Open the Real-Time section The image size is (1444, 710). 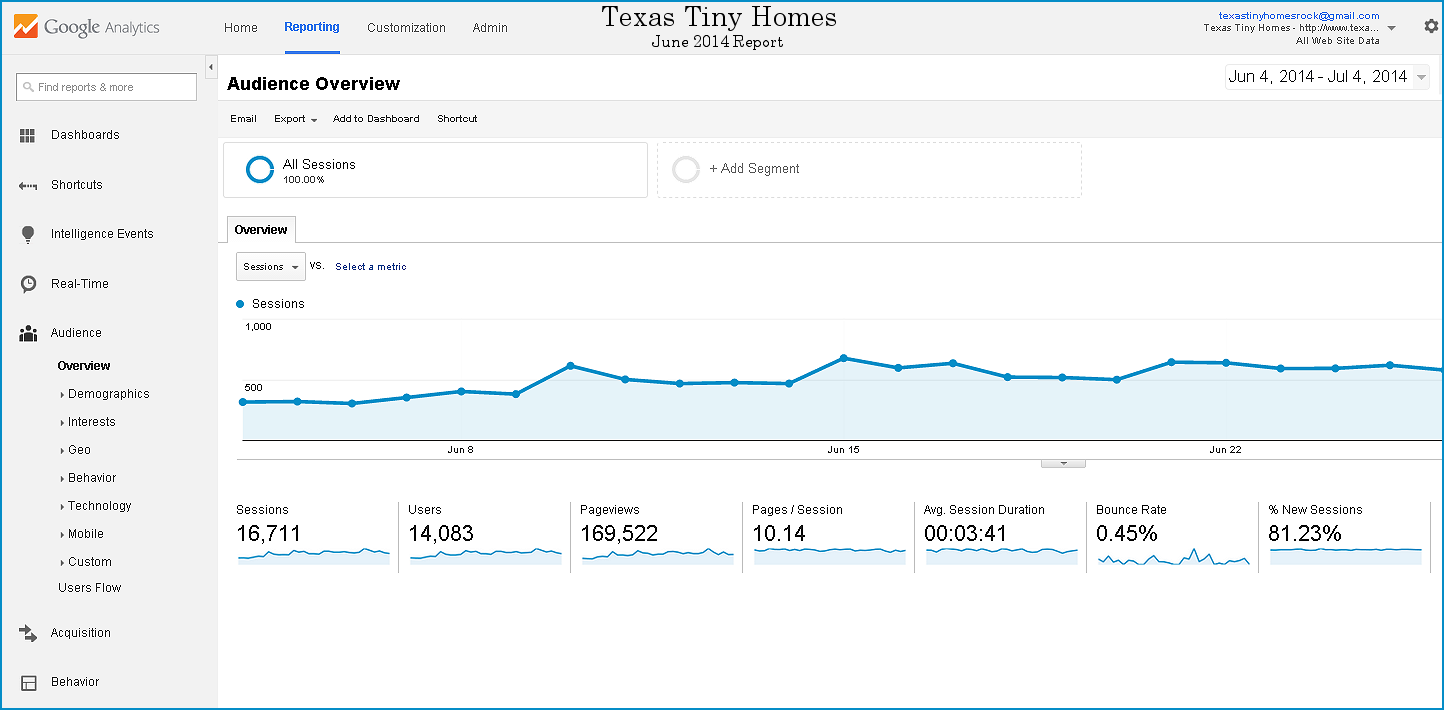(x=80, y=284)
